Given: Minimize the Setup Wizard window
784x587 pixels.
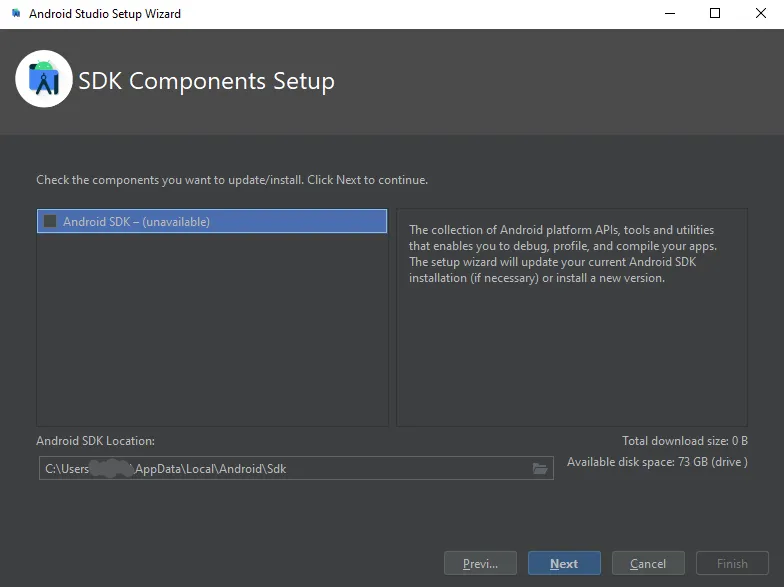Looking at the screenshot, I should pyautogui.click(x=668, y=14).
